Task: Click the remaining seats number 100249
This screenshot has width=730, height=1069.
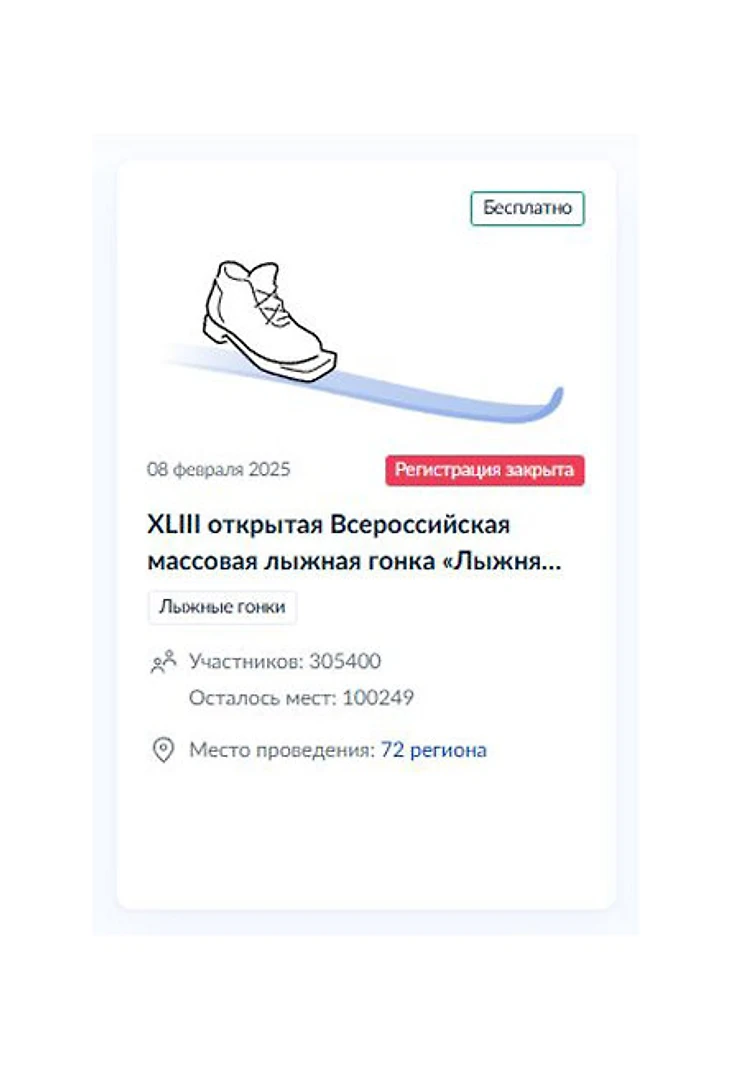Action: pos(378,697)
